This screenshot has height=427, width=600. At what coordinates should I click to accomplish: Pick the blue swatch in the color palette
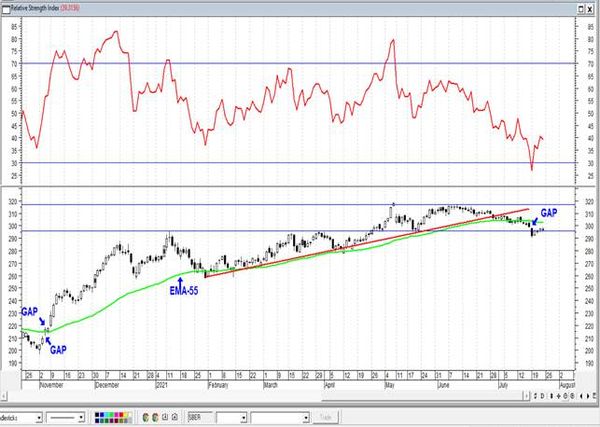102,415
